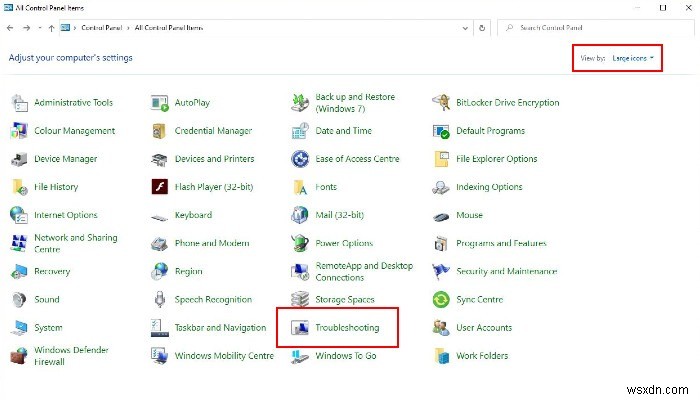The image size is (700, 400).
Task: Click Security and Maintenance flag icon
Action: click(441, 271)
